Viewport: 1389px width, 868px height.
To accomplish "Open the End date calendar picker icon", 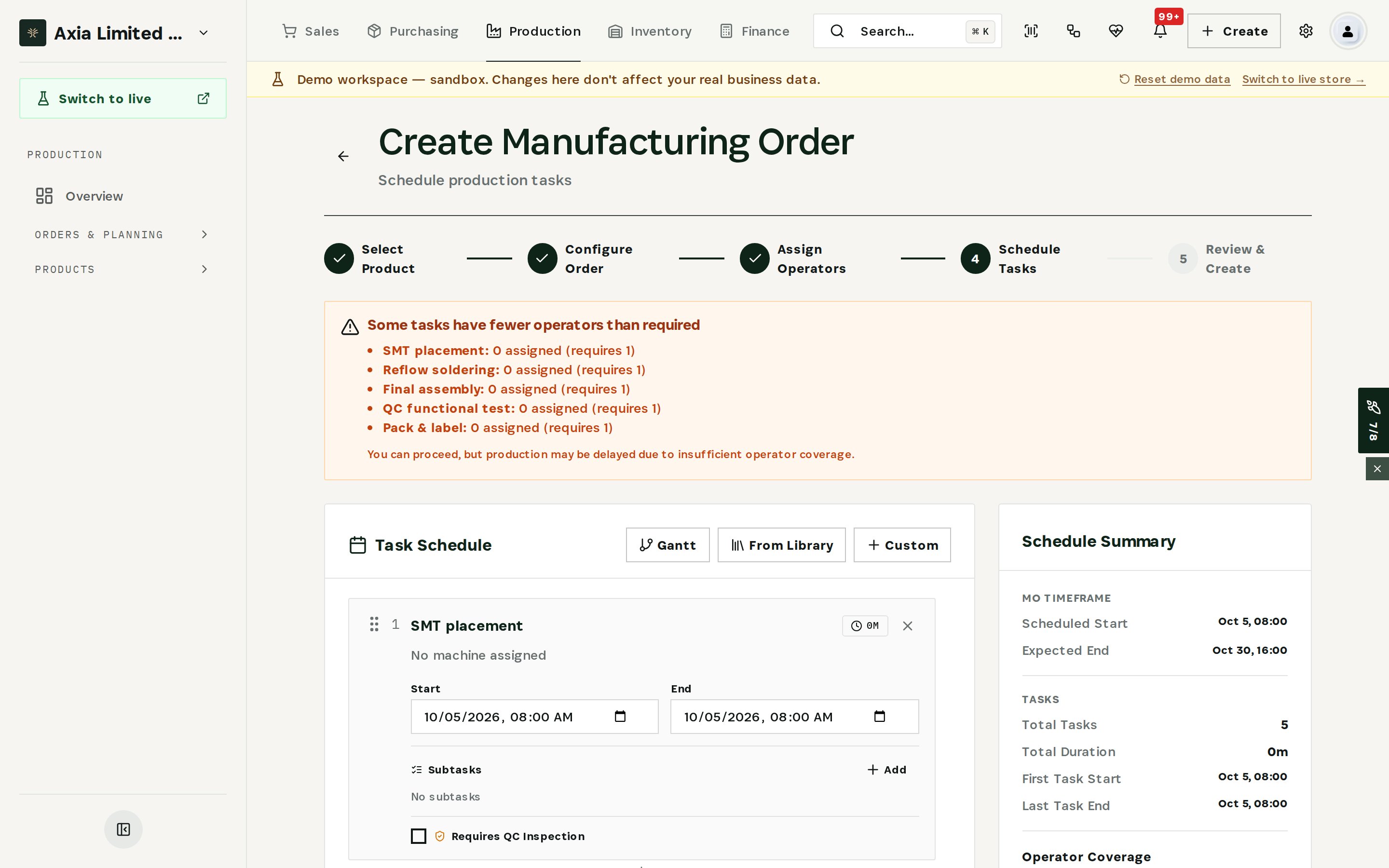I will 879,716.
